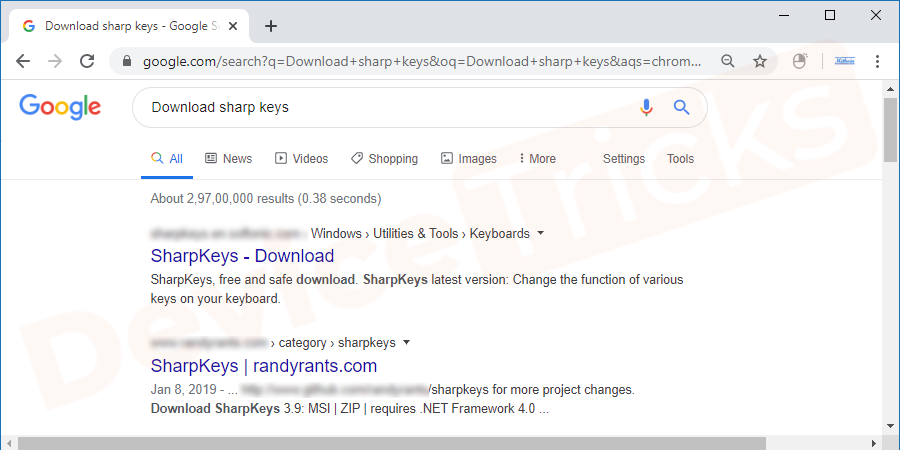Open the profile avatar in toolbar

coord(844,61)
